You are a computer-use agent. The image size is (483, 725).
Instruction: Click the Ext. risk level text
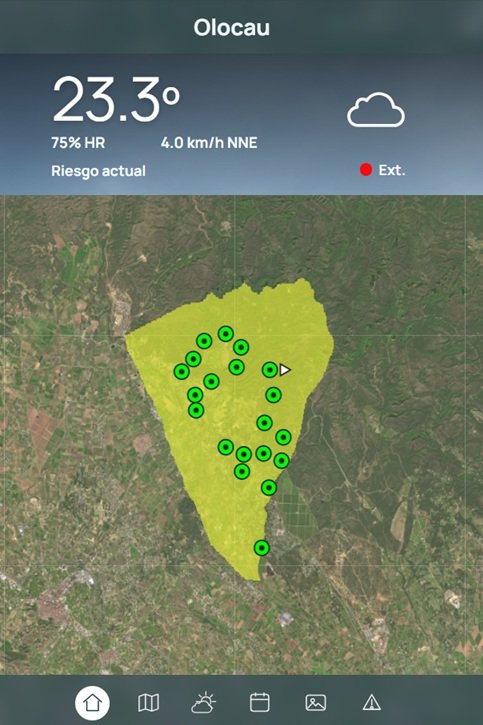click(x=392, y=170)
